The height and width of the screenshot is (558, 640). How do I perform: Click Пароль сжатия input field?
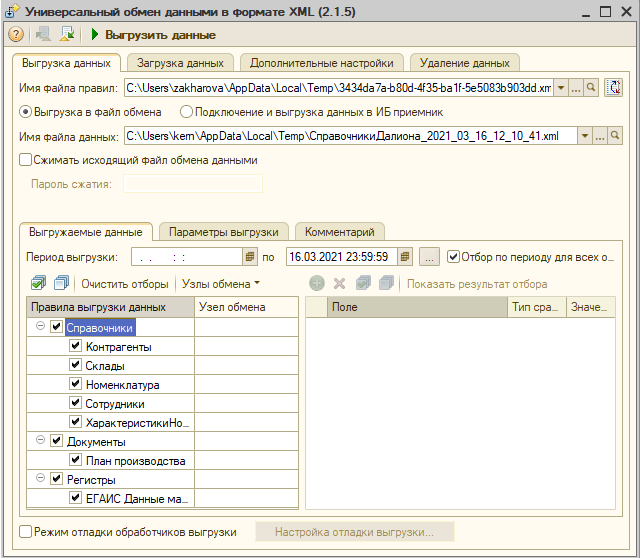(x=193, y=184)
